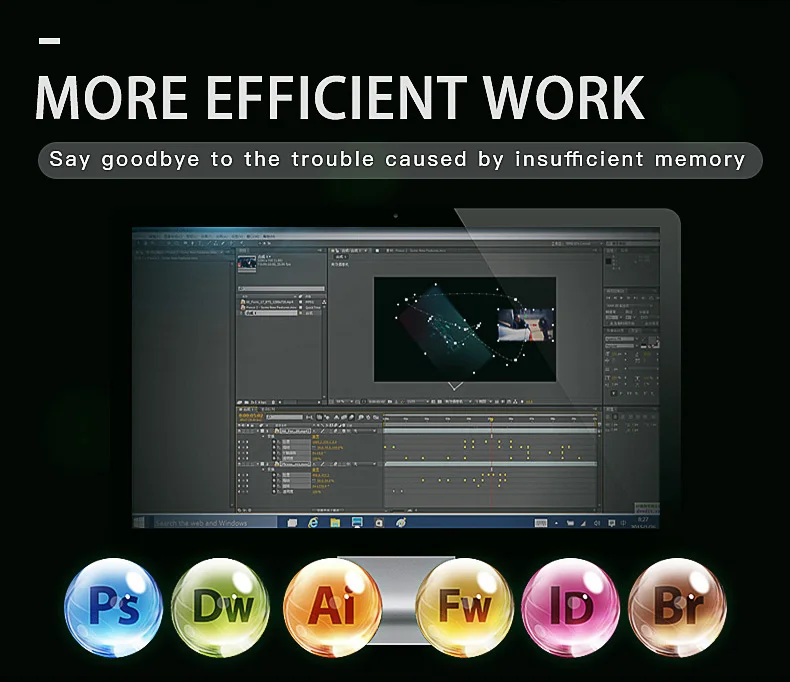
Task: Select the small video layer in composition viewer
Action: click(x=525, y=325)
